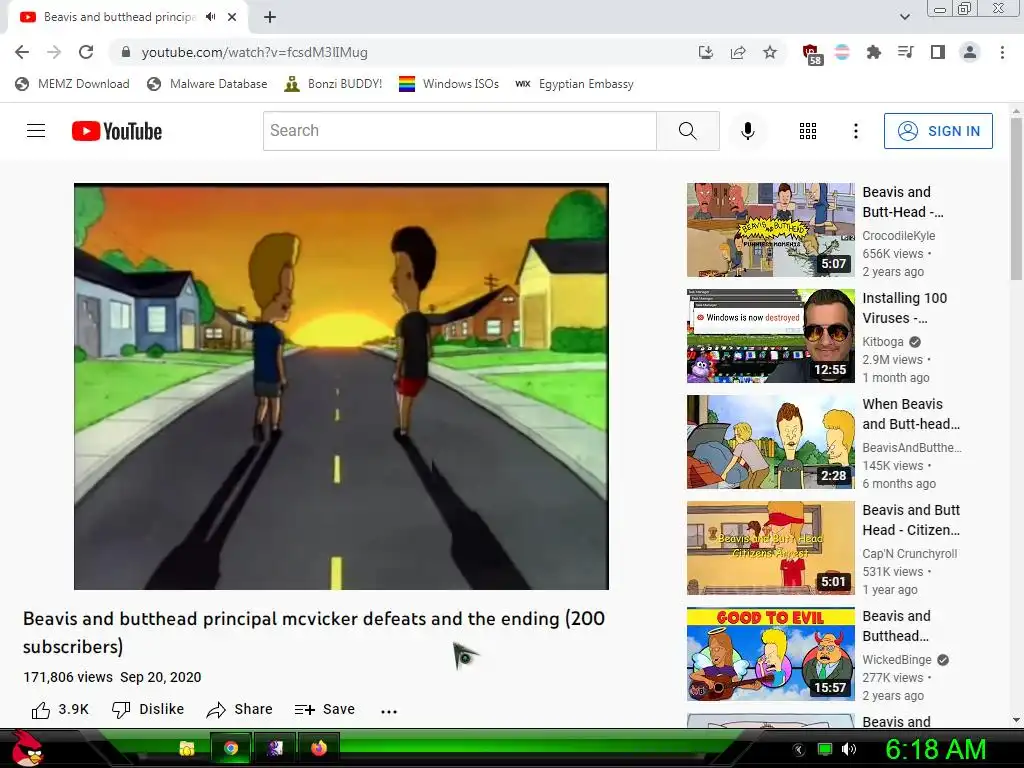The width and height of the screenshot is (1024, 768).
Task: Open When Beavis and Butt-head thumbnail
Action: click(x=771, y=441)
